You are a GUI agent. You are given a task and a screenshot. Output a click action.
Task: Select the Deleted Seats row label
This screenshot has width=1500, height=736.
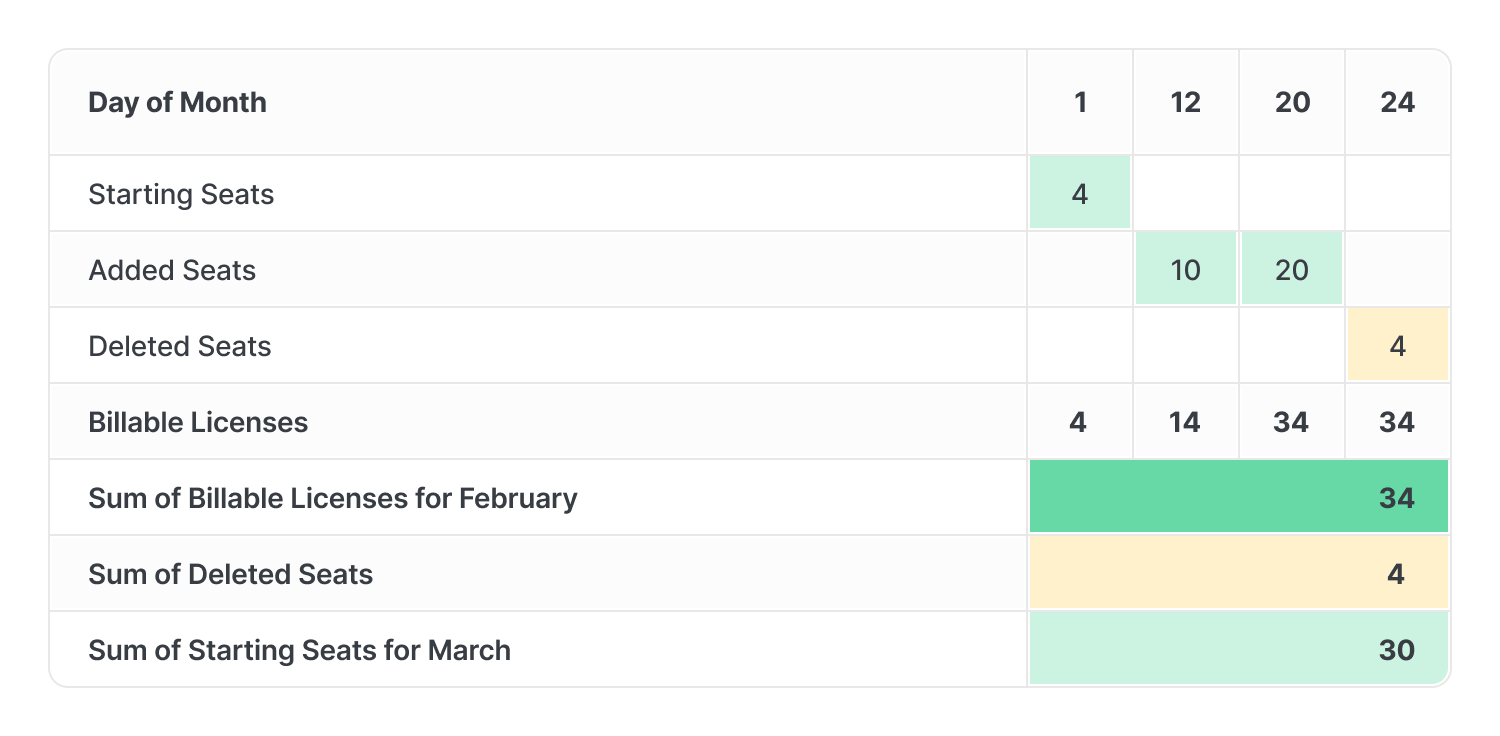click(180, 346)
